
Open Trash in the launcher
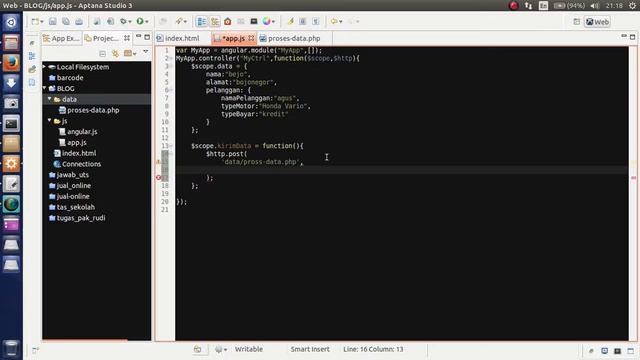(x=11, y=348)
